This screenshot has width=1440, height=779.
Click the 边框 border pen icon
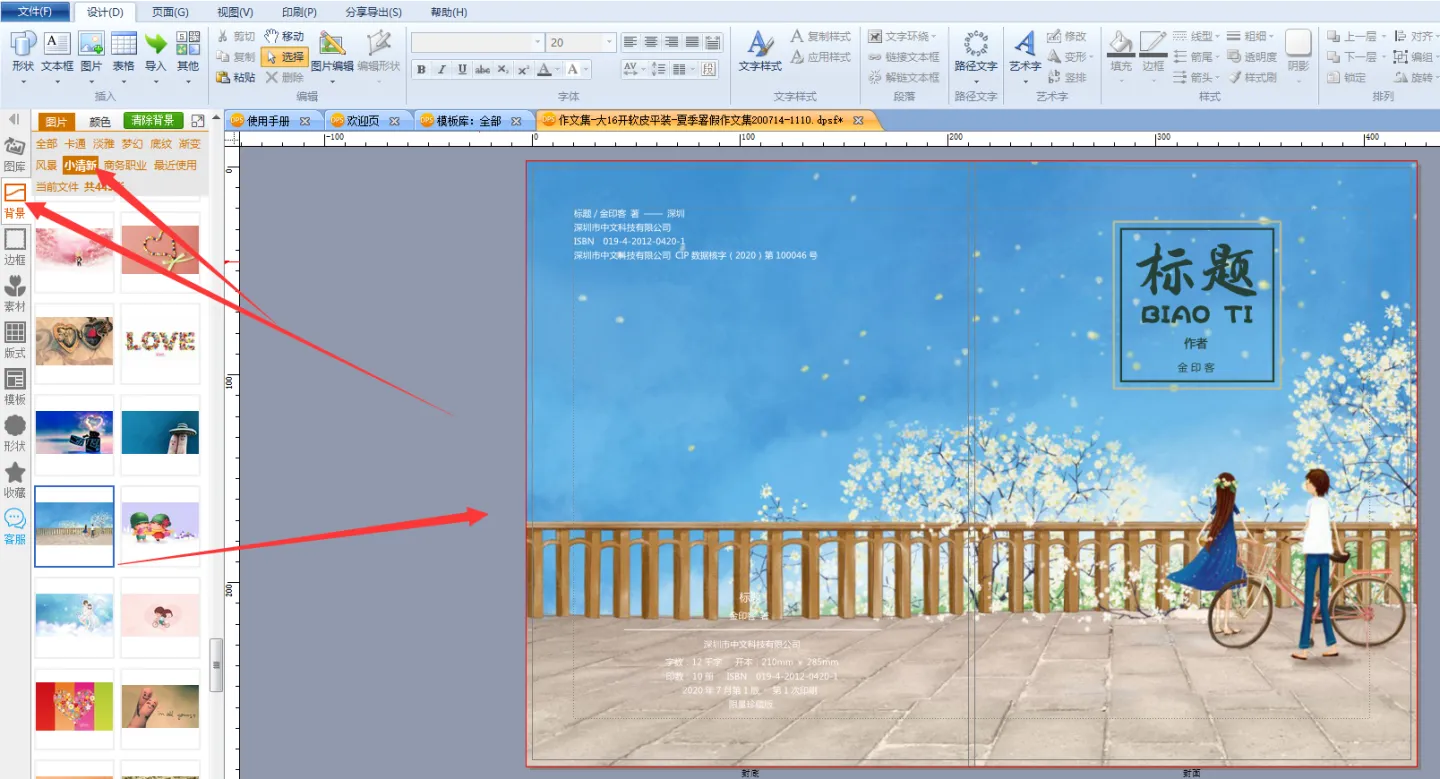pos(1153,45)
